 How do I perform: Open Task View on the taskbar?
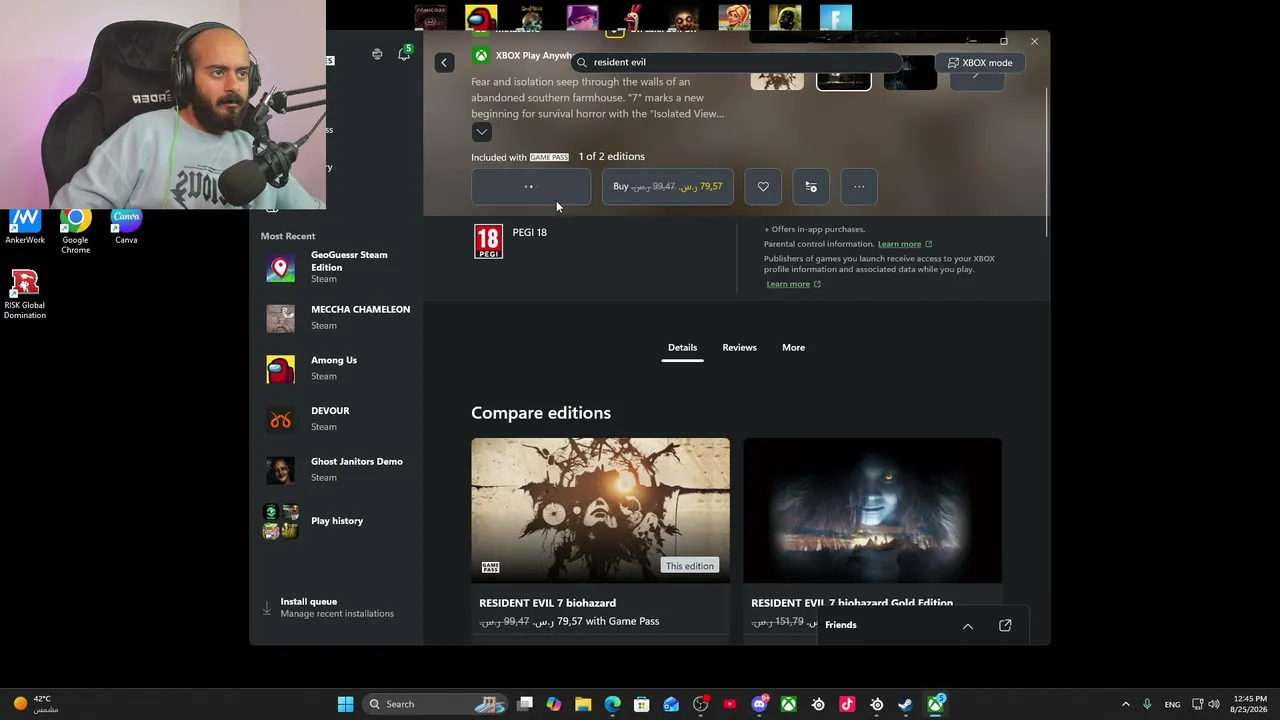pos(525,704)
